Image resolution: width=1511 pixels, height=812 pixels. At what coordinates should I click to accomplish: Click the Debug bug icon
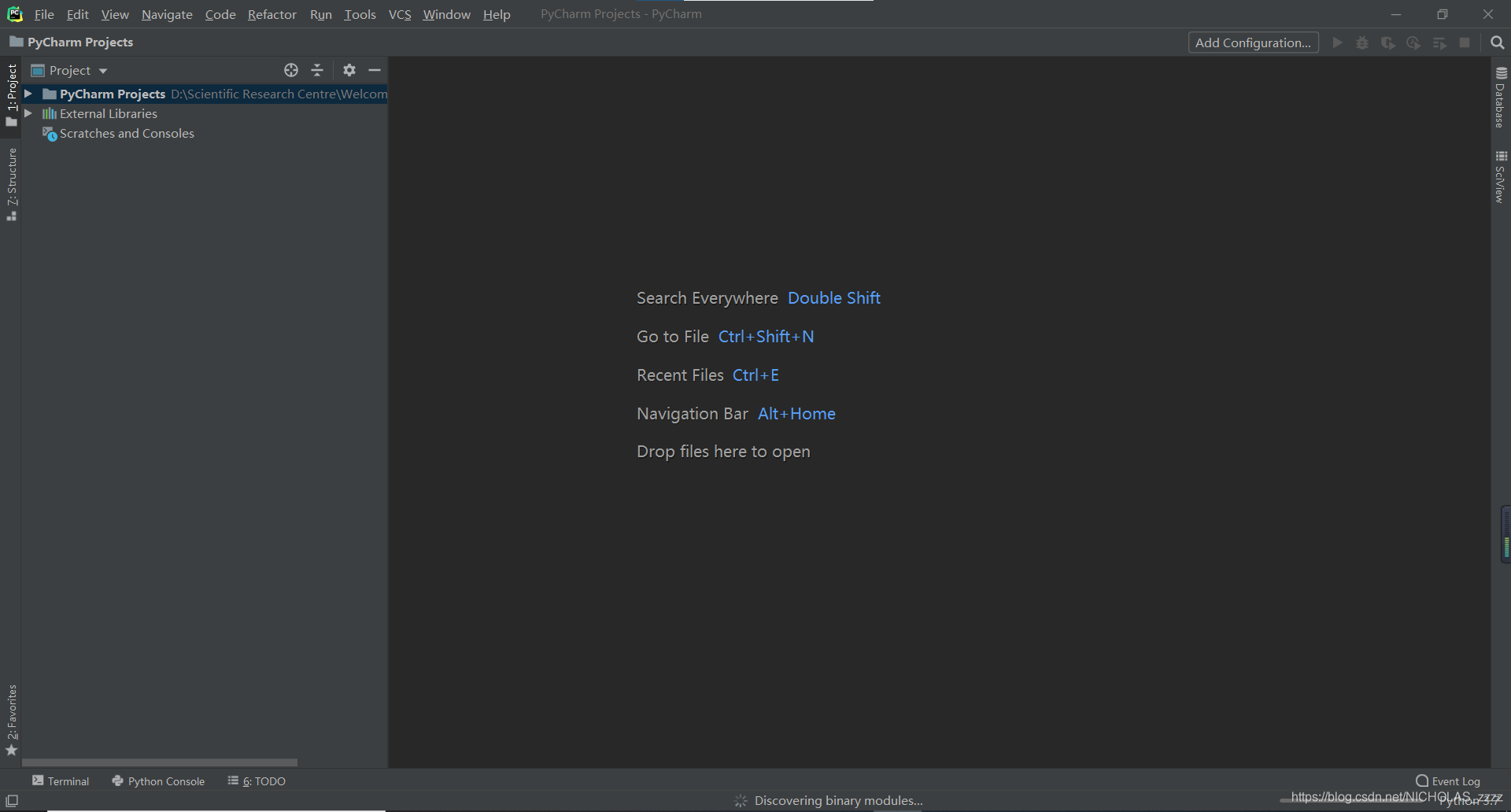[1362, 42]
